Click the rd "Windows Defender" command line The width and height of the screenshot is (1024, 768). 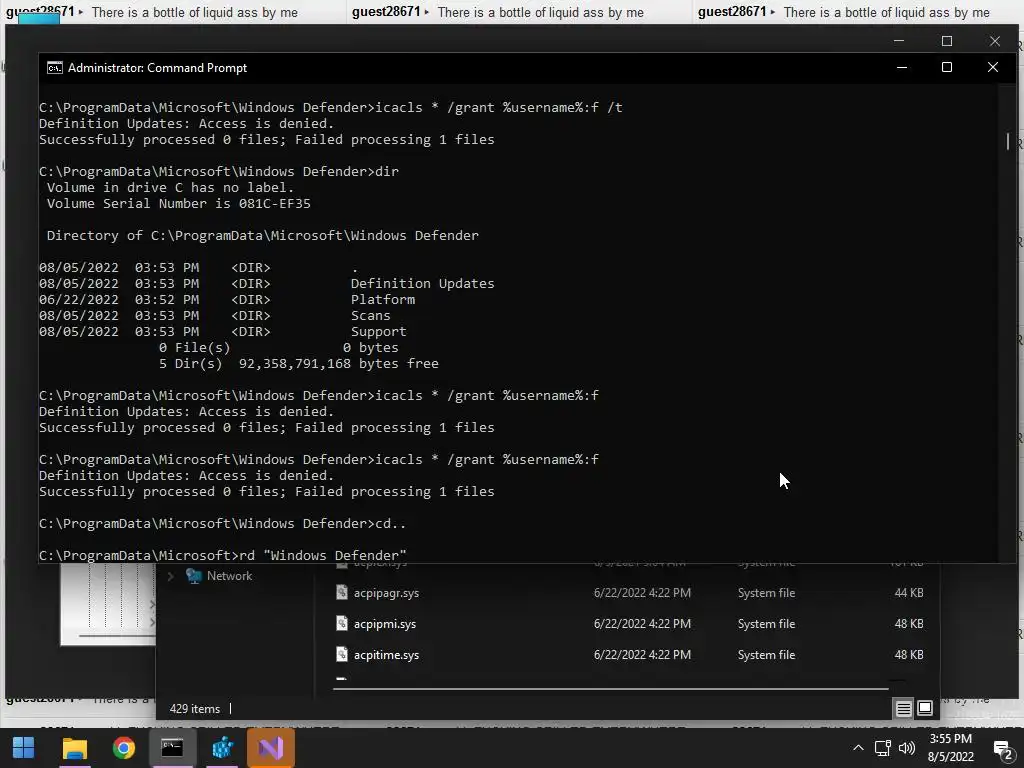tap(223, 555)
